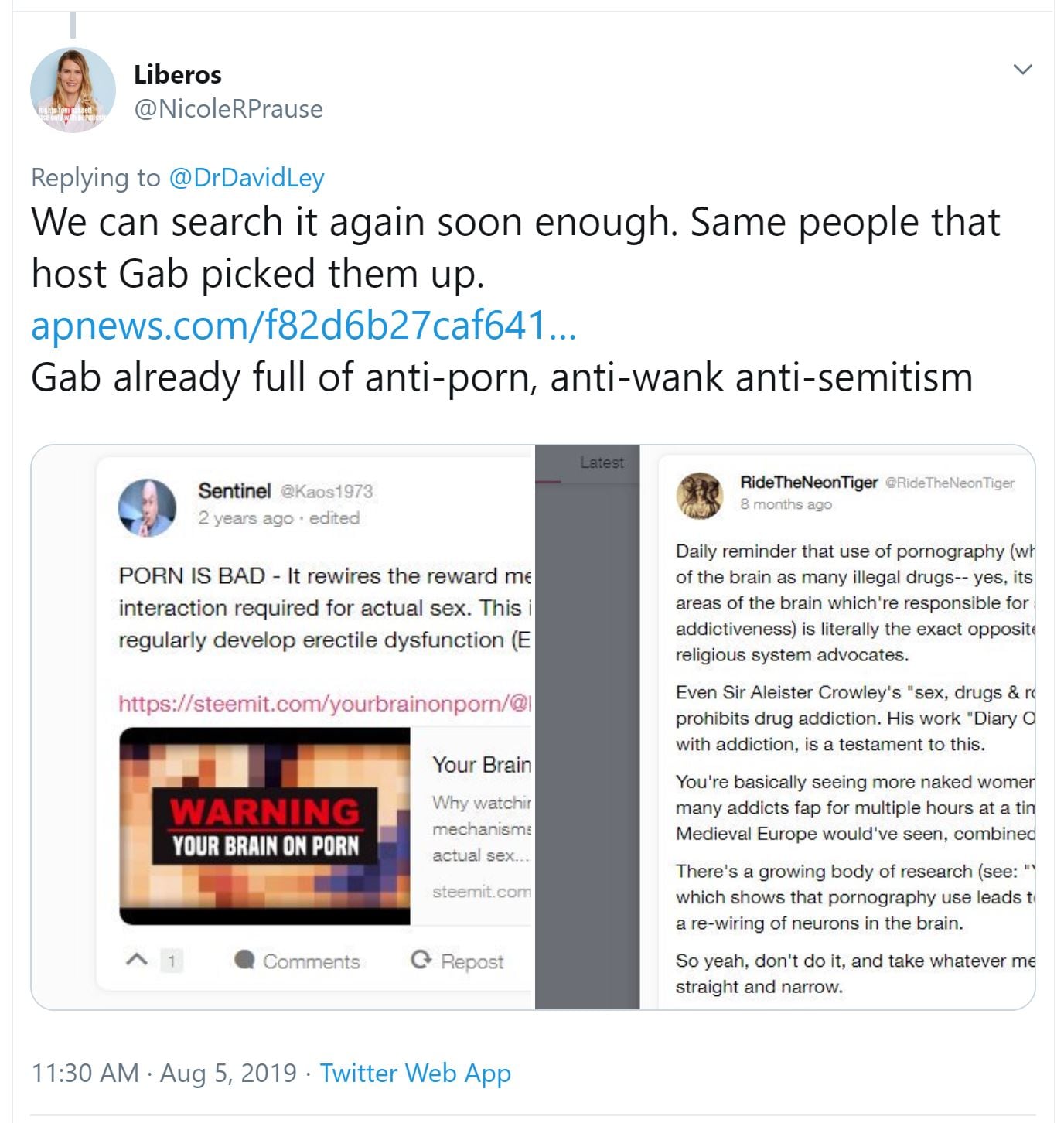Click the upvote count badge
Viewport: 1064px width, 1123px height.
pos(171,961)
